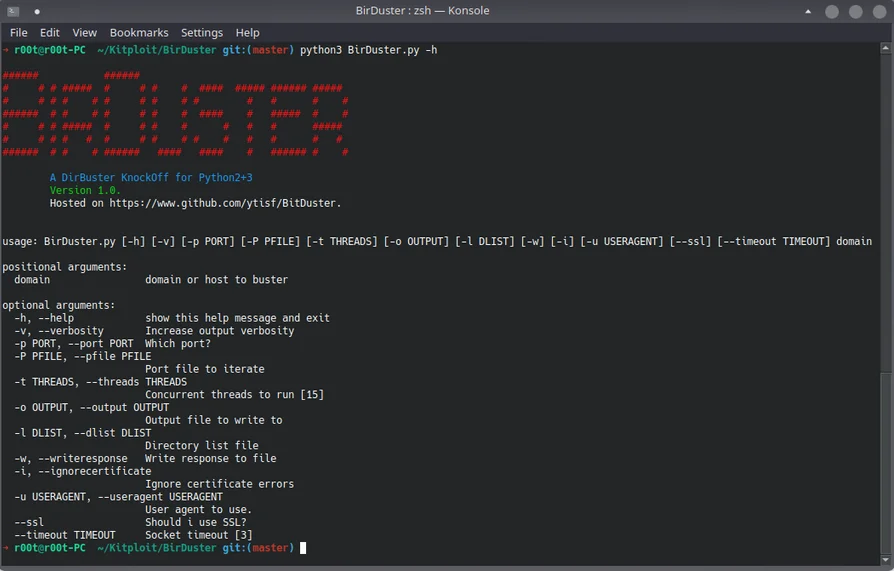Expand the Help menu

247,33
